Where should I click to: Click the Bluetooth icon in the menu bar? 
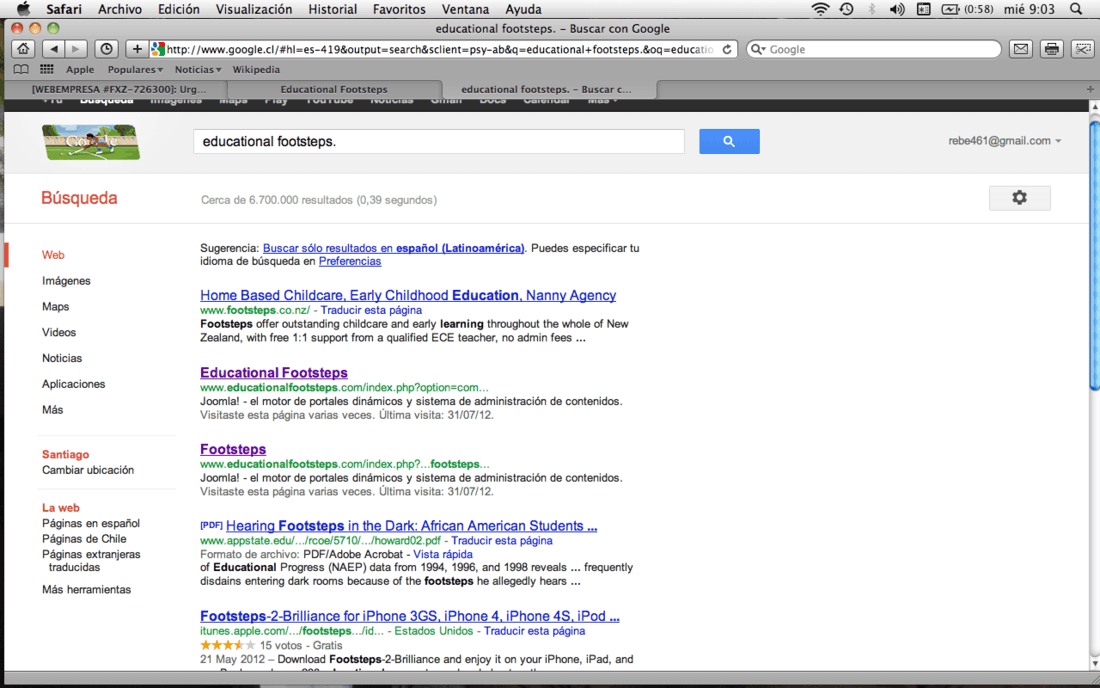872,9
